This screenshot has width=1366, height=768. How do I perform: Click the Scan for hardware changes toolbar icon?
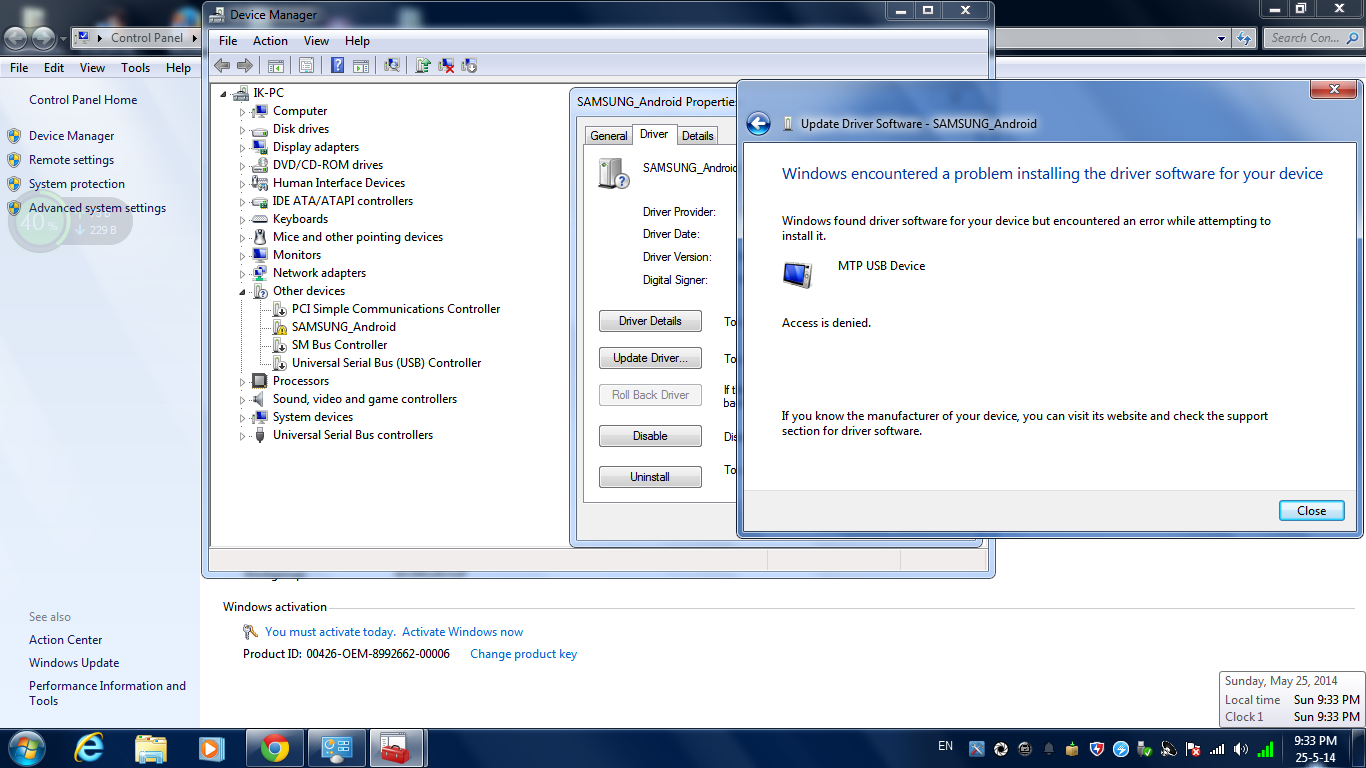pyautogui.click(x=391, y=66)
